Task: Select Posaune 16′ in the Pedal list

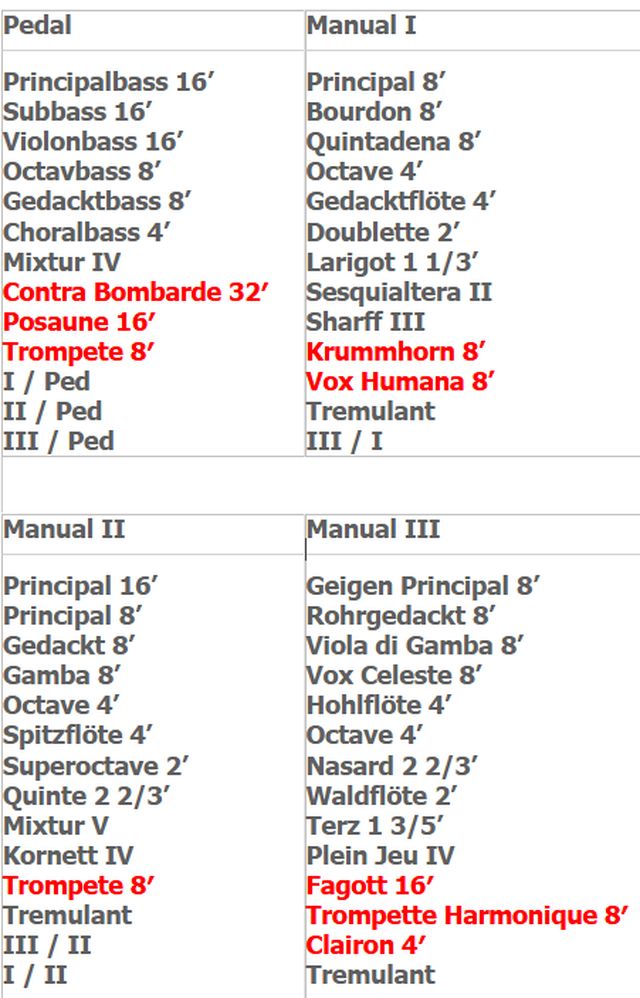Action: [80, 322]
